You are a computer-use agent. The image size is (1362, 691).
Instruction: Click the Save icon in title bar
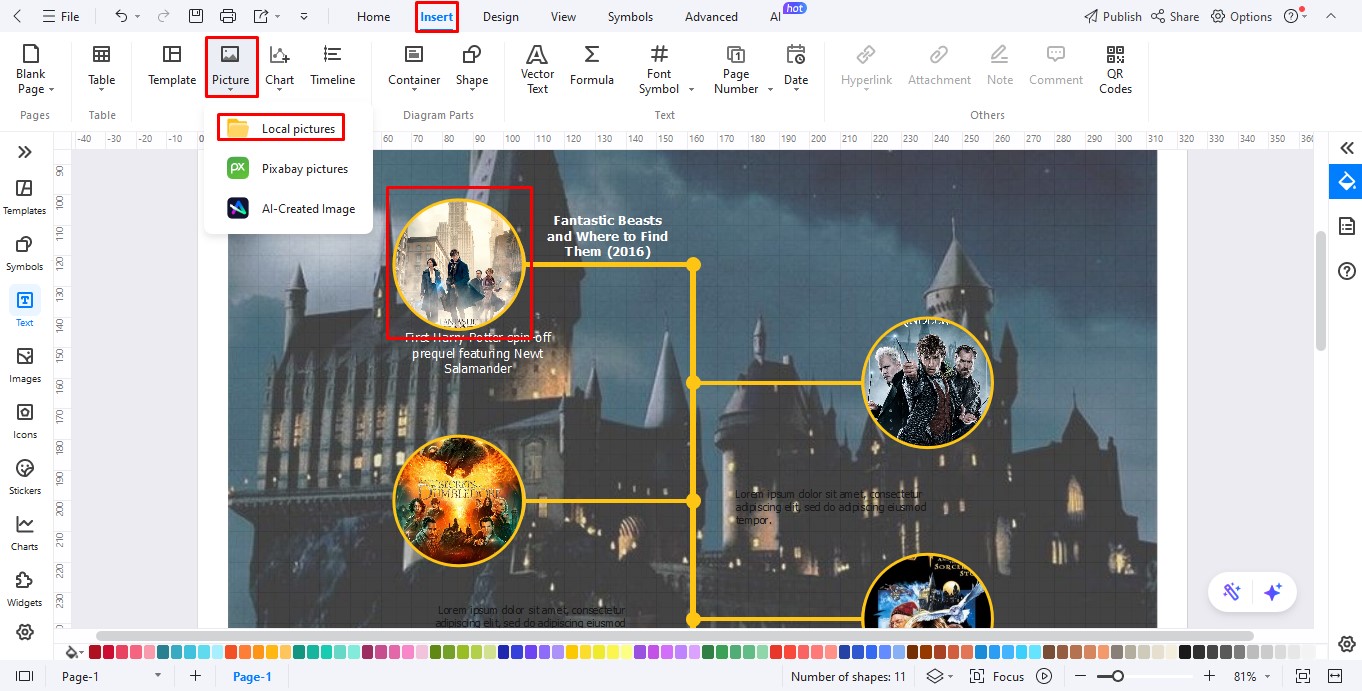tap(196, 16)
